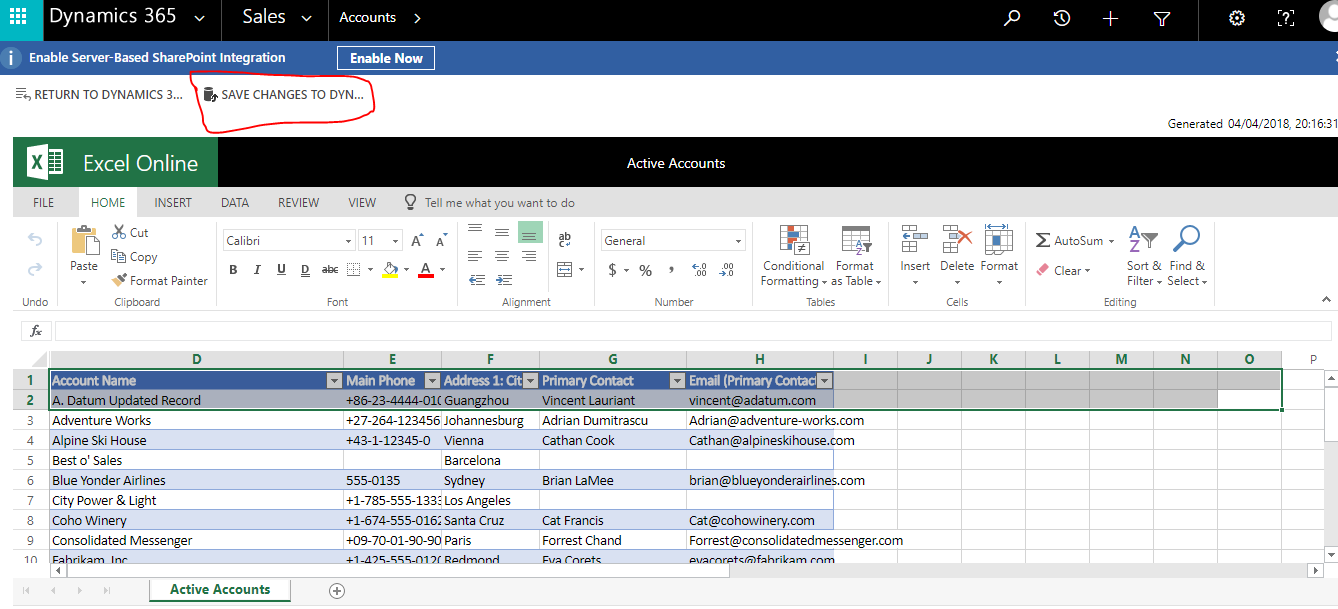The width and height of the screenshot is (1338, 609).
Task: Select the Active Accounts sheet tab
Action: (x=220, y=590)
